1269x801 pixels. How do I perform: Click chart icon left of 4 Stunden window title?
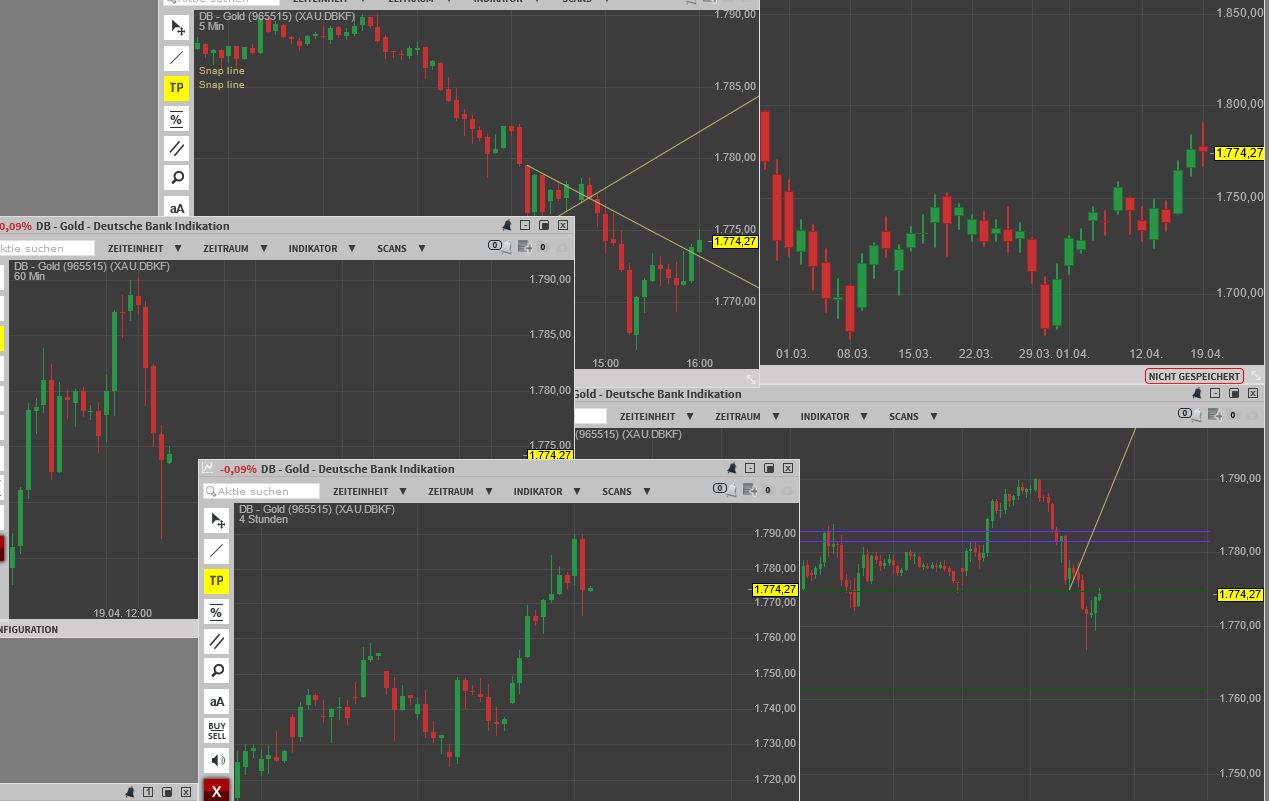pyautogui.click(x=208, y=468)
